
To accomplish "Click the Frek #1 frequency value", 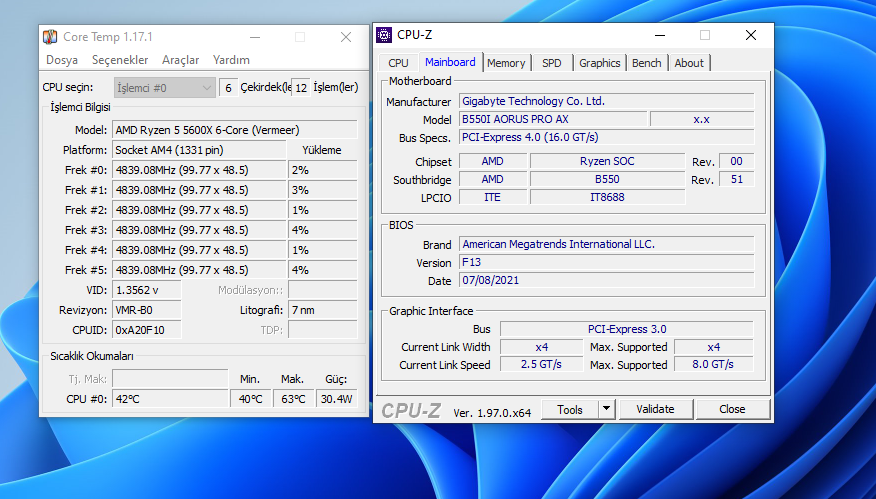I will [199, 190].
